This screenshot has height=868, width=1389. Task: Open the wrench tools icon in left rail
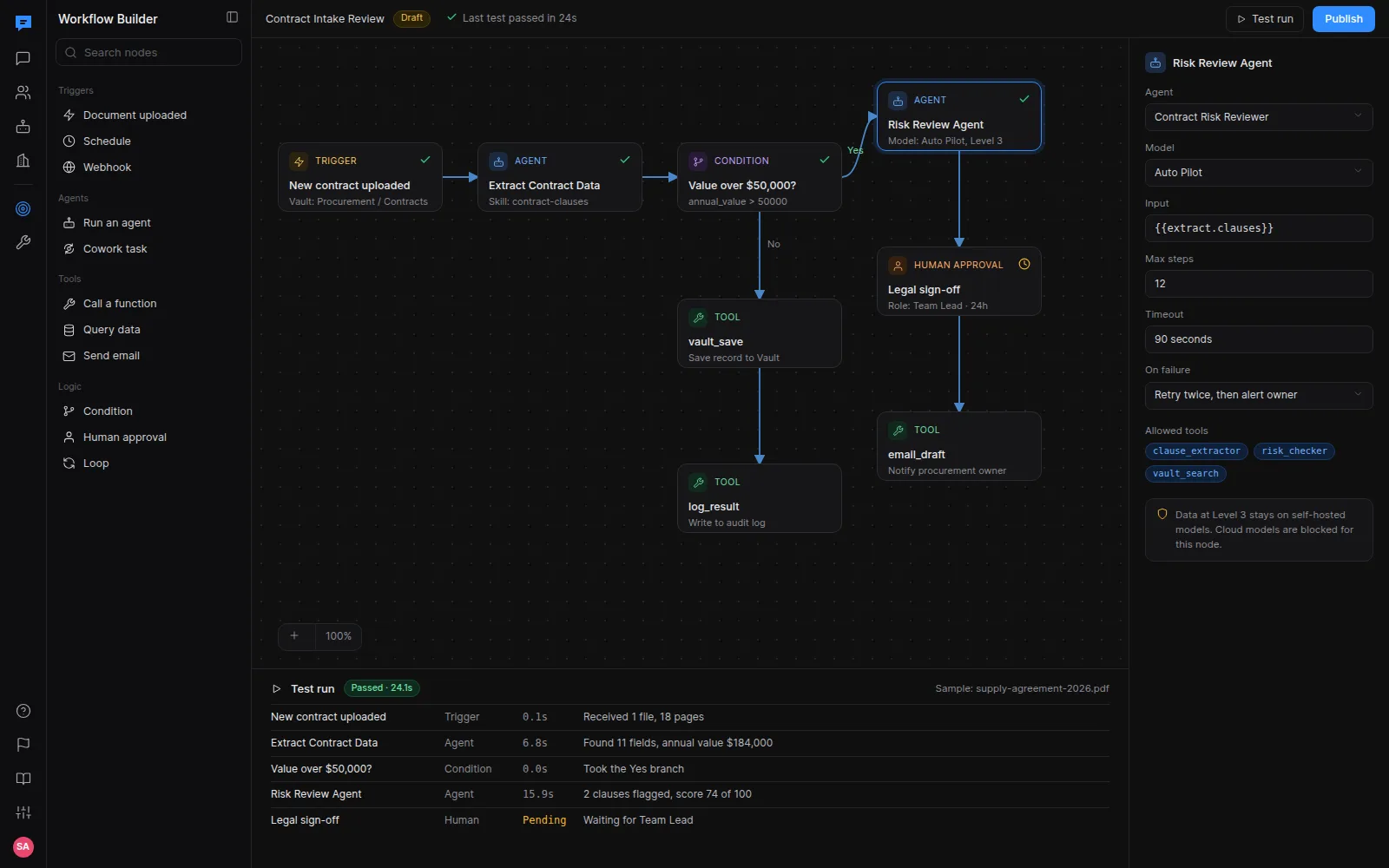coord(23,243)
